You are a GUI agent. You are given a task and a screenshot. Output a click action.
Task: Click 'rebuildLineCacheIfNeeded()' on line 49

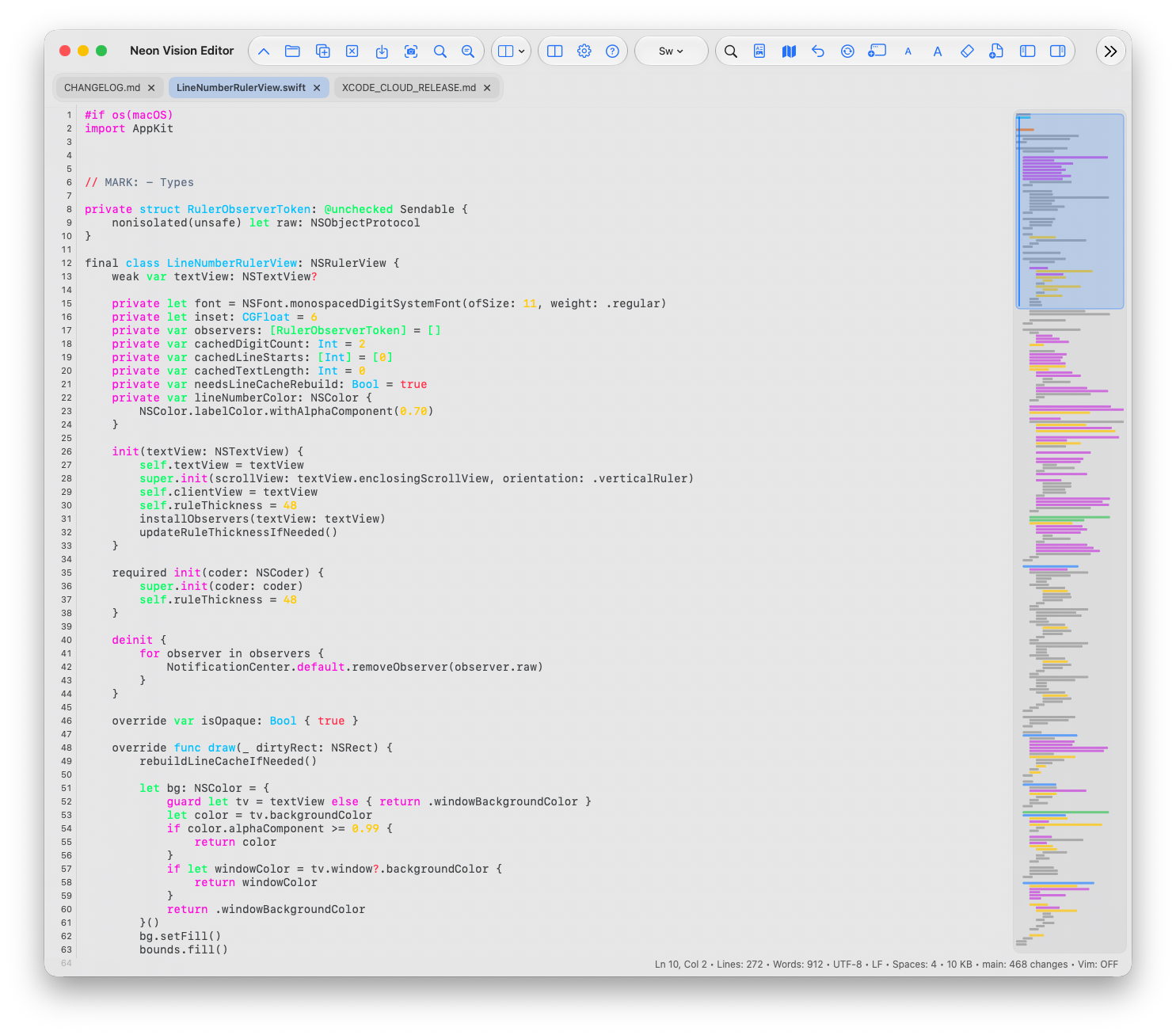click(228, 761)
